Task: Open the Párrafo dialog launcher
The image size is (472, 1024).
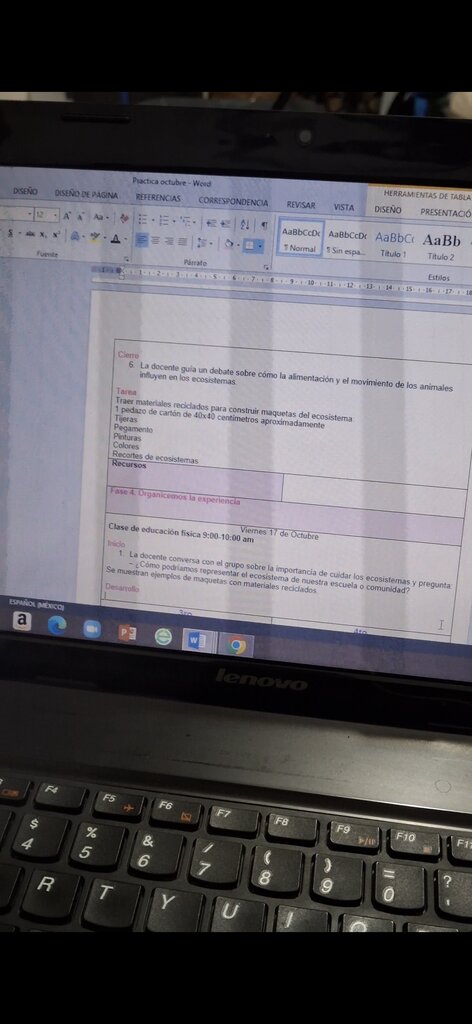Action: coord(266,267)
